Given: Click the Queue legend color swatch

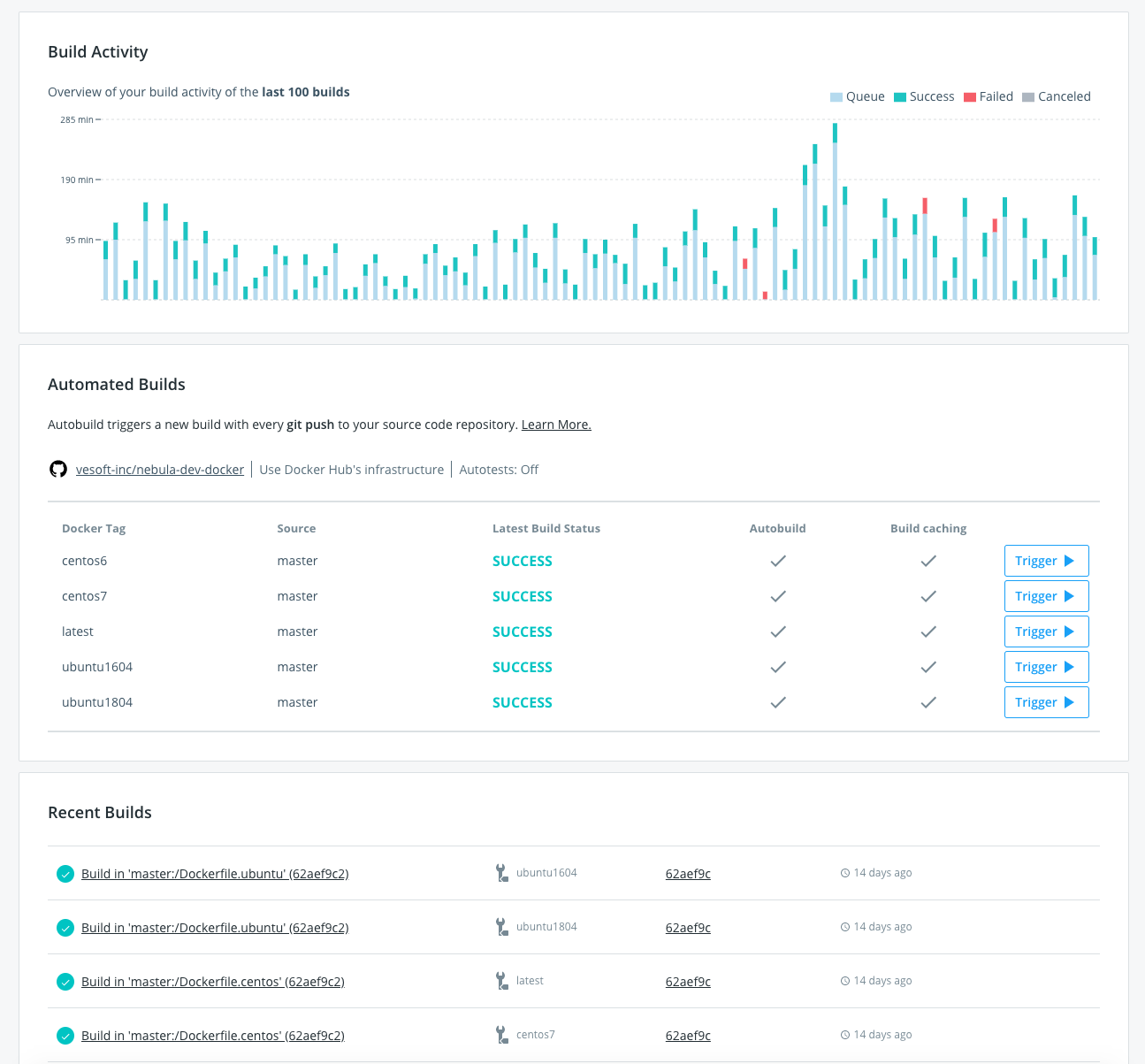Looking at the screenshot, I should click(x=836, y=97).
